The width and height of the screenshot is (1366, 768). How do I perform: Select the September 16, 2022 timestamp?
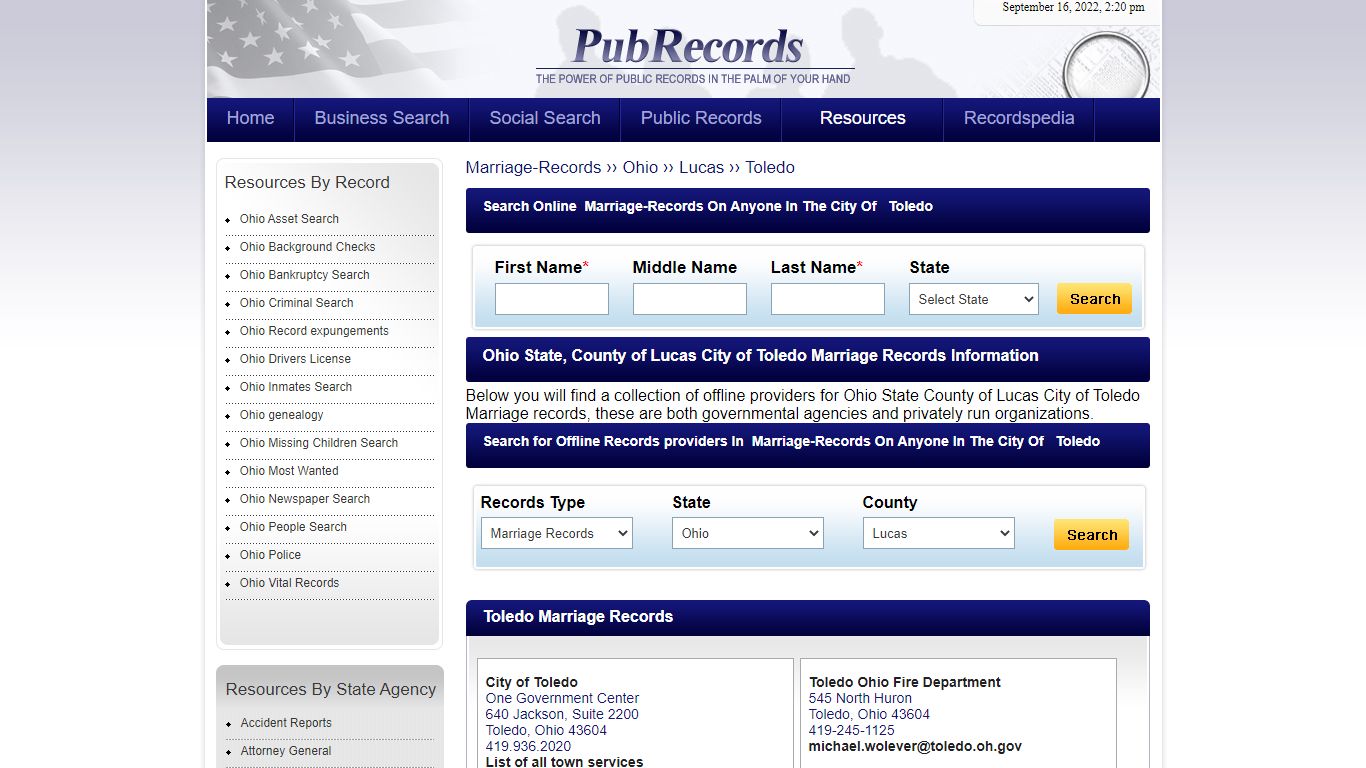tap(1073, 7)
